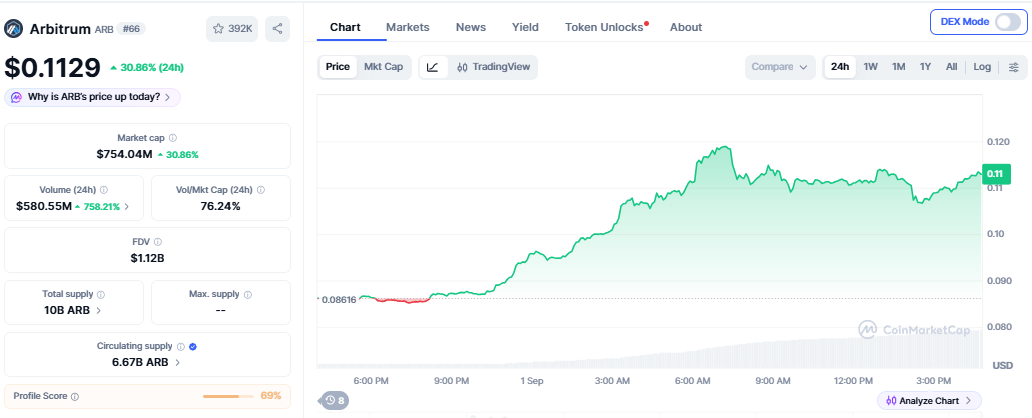Expand Total supply 10B ARB chevron
1032x418 pixels.
coord(99,311)
